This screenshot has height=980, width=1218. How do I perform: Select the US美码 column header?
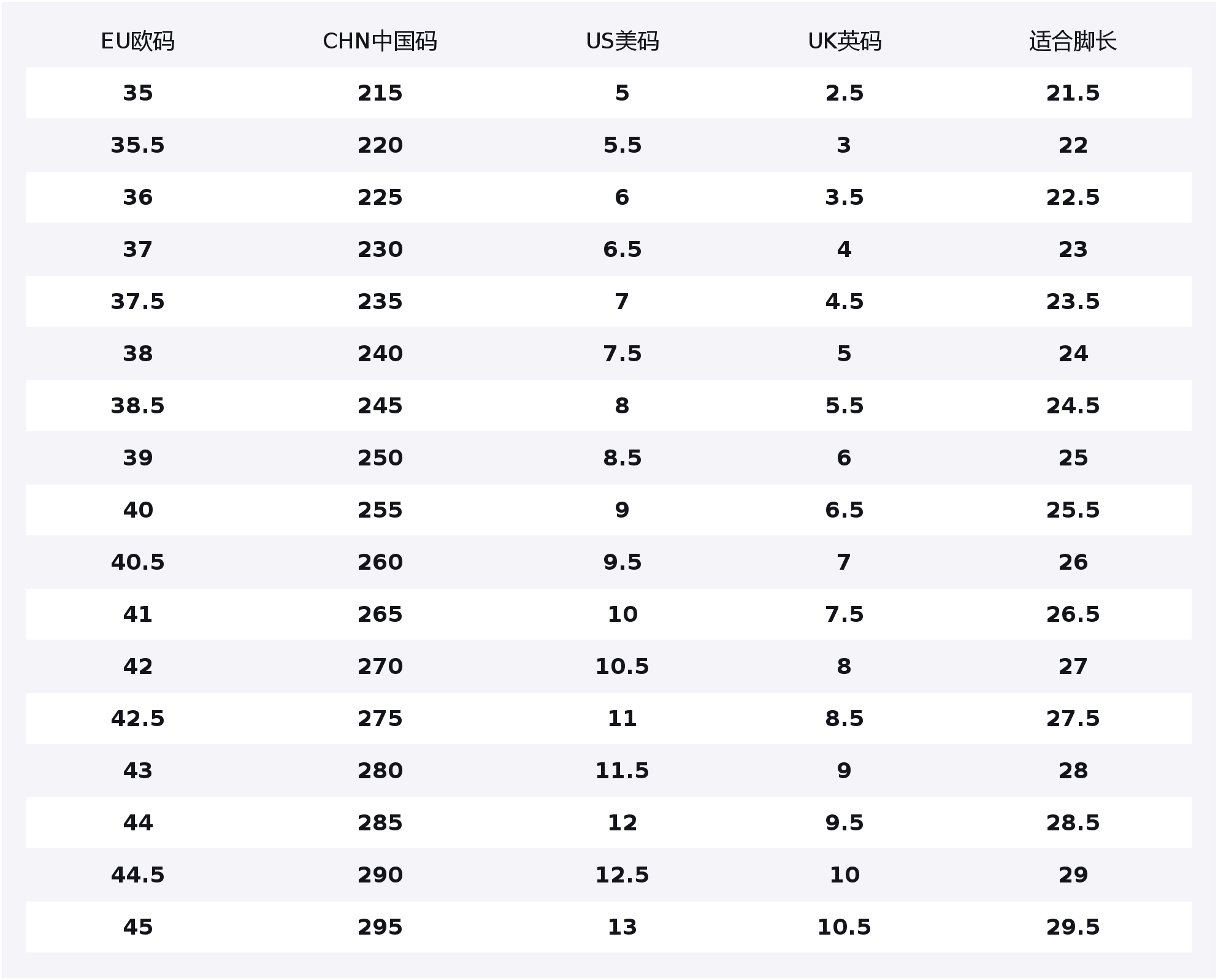pyautogui.click(x=622, y=42)
